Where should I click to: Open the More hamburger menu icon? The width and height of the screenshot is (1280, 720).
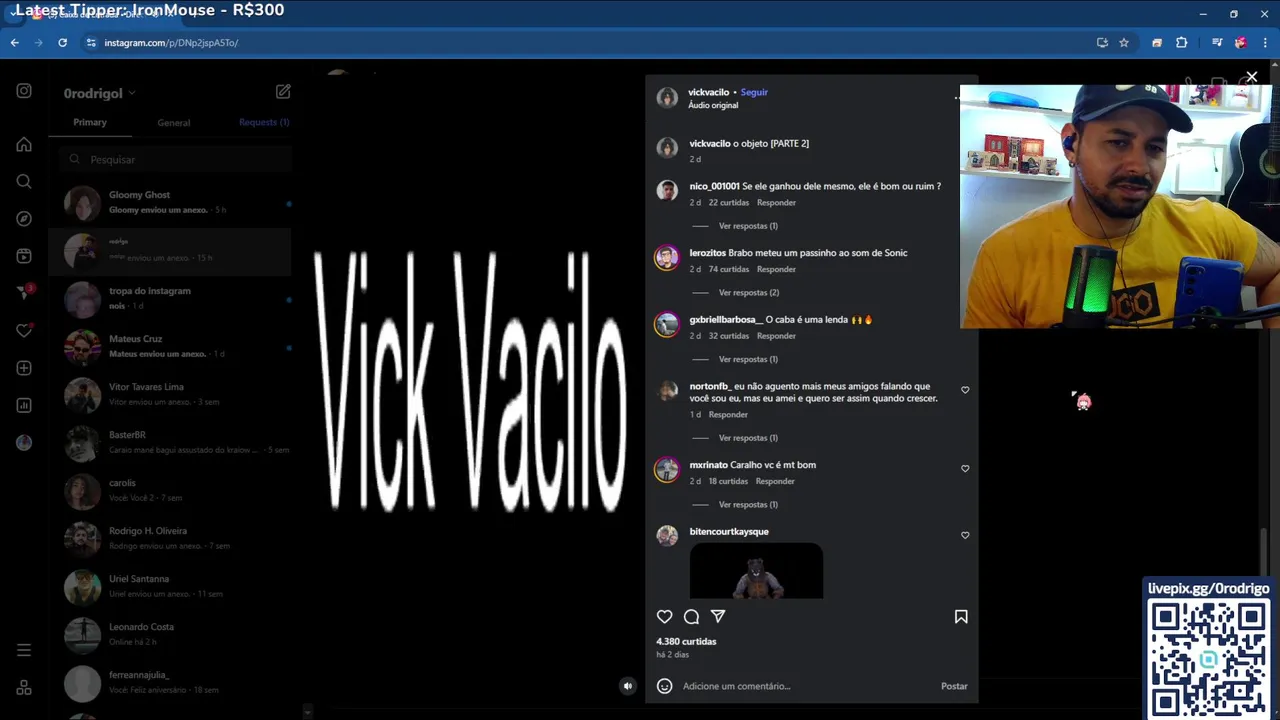pyautogui.click(x=24, y=650)
